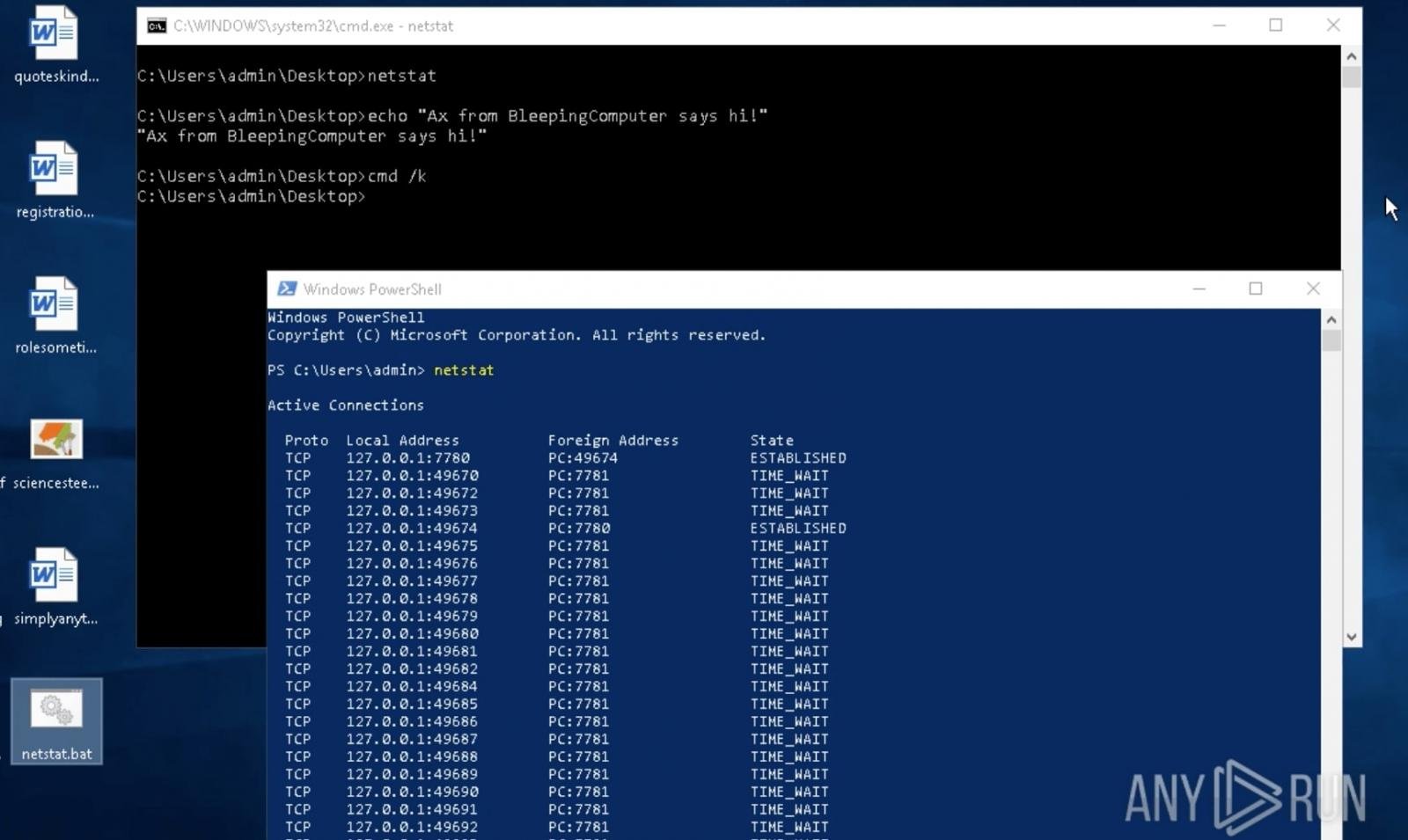Screen dimensions: 1408x840
Task: Minimize the Windows PowerShell window
Action: coord(1199,289)
